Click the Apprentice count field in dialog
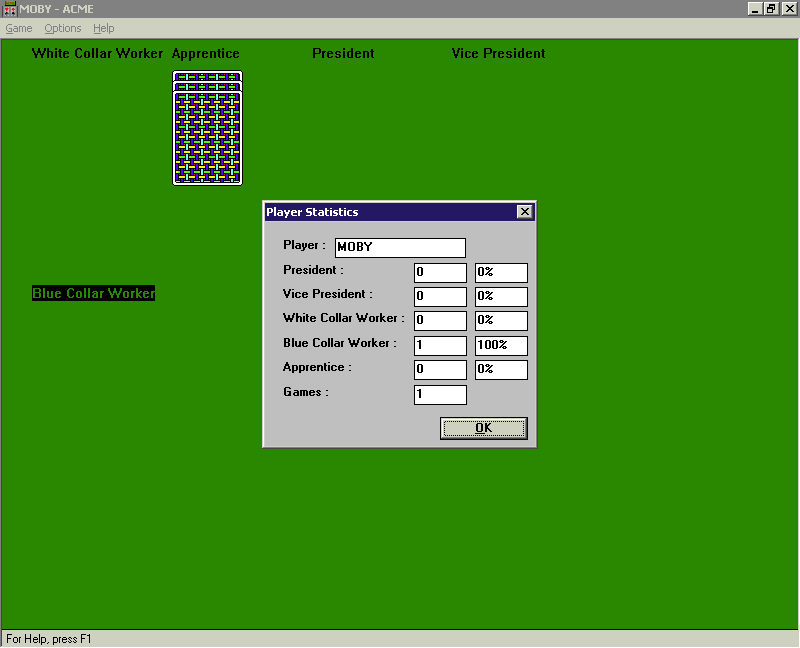The image size is (800, 648). 440,370
